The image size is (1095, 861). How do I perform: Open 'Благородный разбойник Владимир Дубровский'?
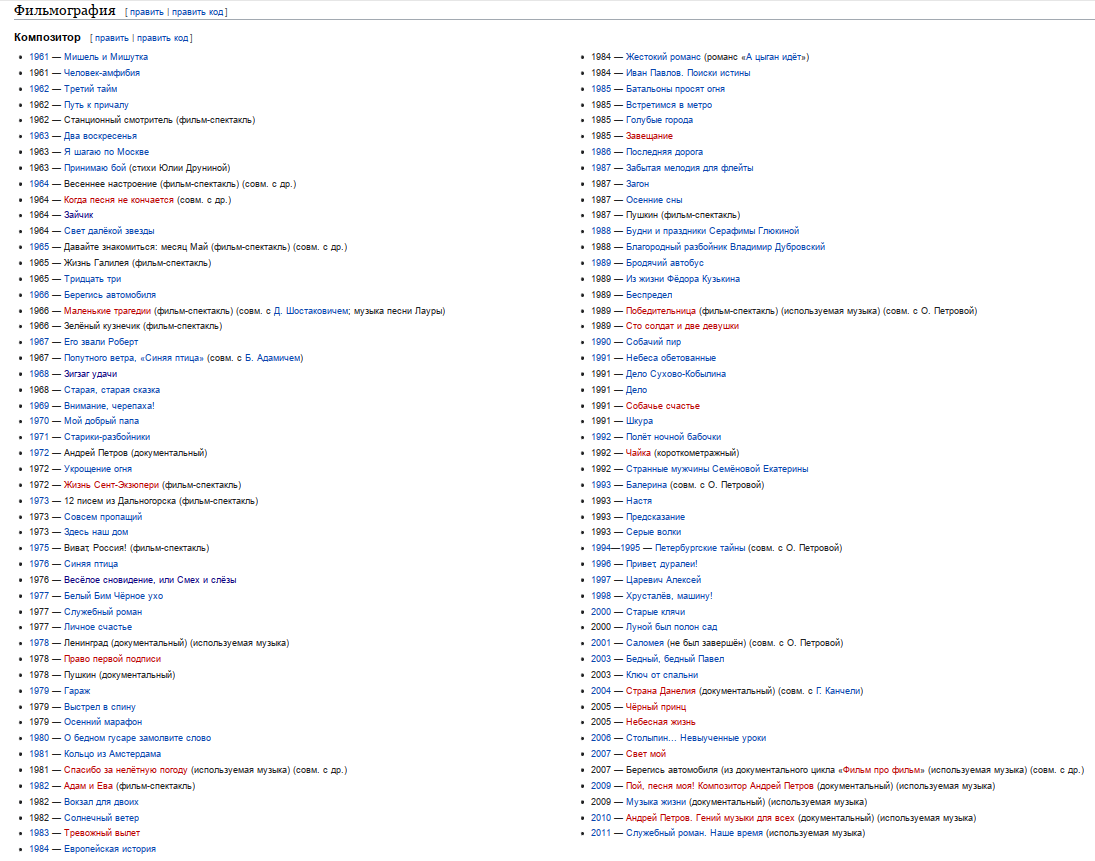pyautogui.click(x=726, y=247)
